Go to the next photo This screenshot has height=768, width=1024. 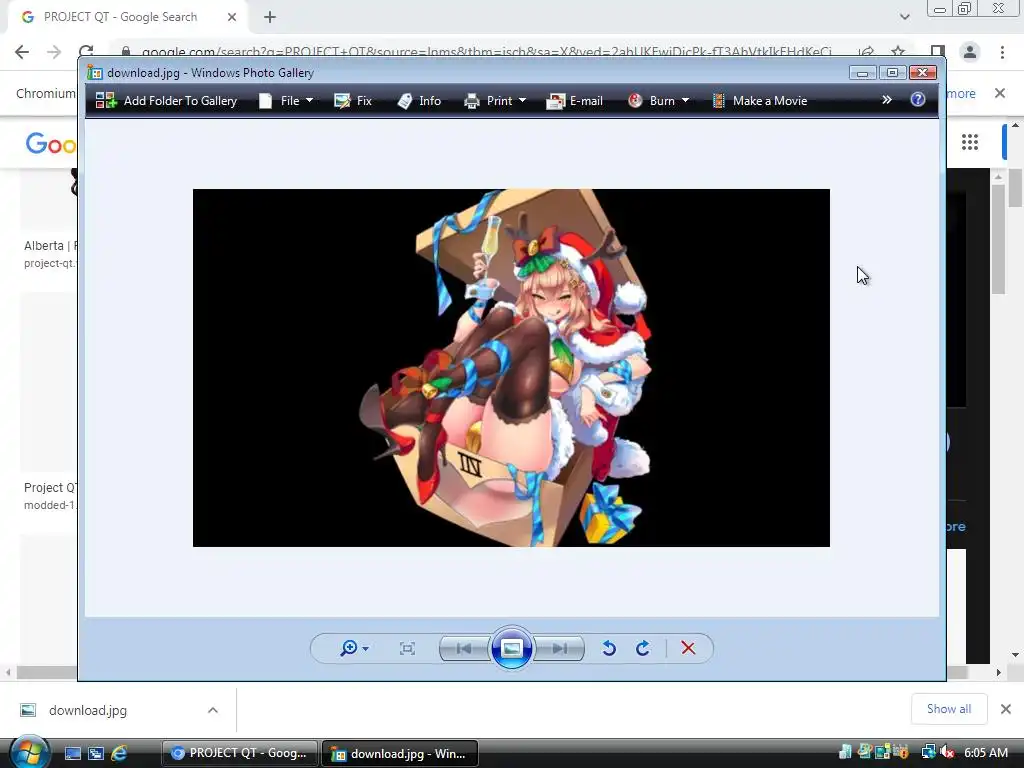559,648
